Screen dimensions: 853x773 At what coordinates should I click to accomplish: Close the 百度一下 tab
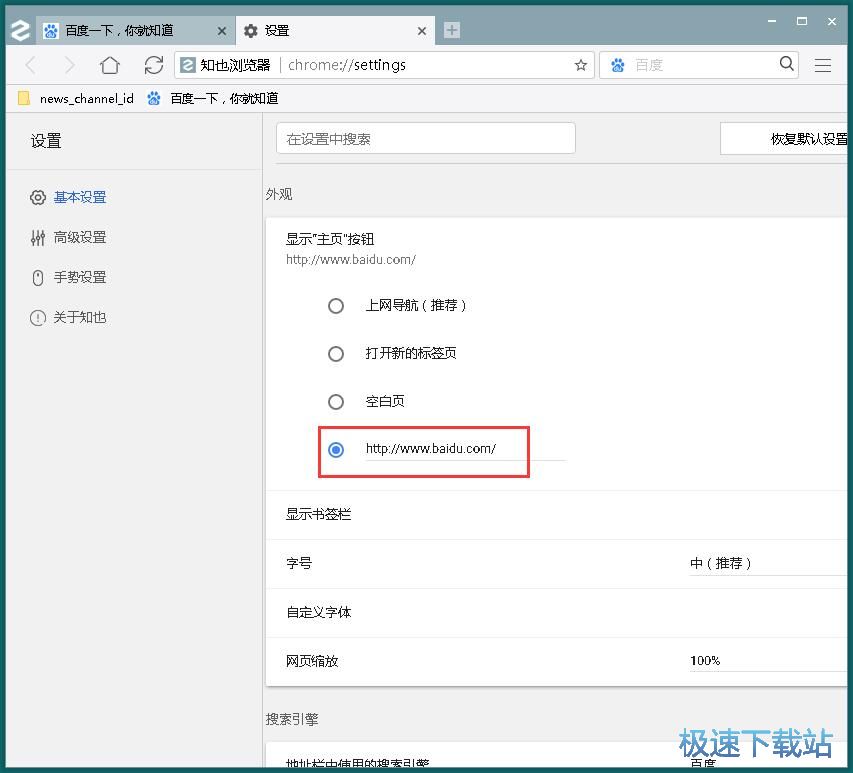pos(221,31)
